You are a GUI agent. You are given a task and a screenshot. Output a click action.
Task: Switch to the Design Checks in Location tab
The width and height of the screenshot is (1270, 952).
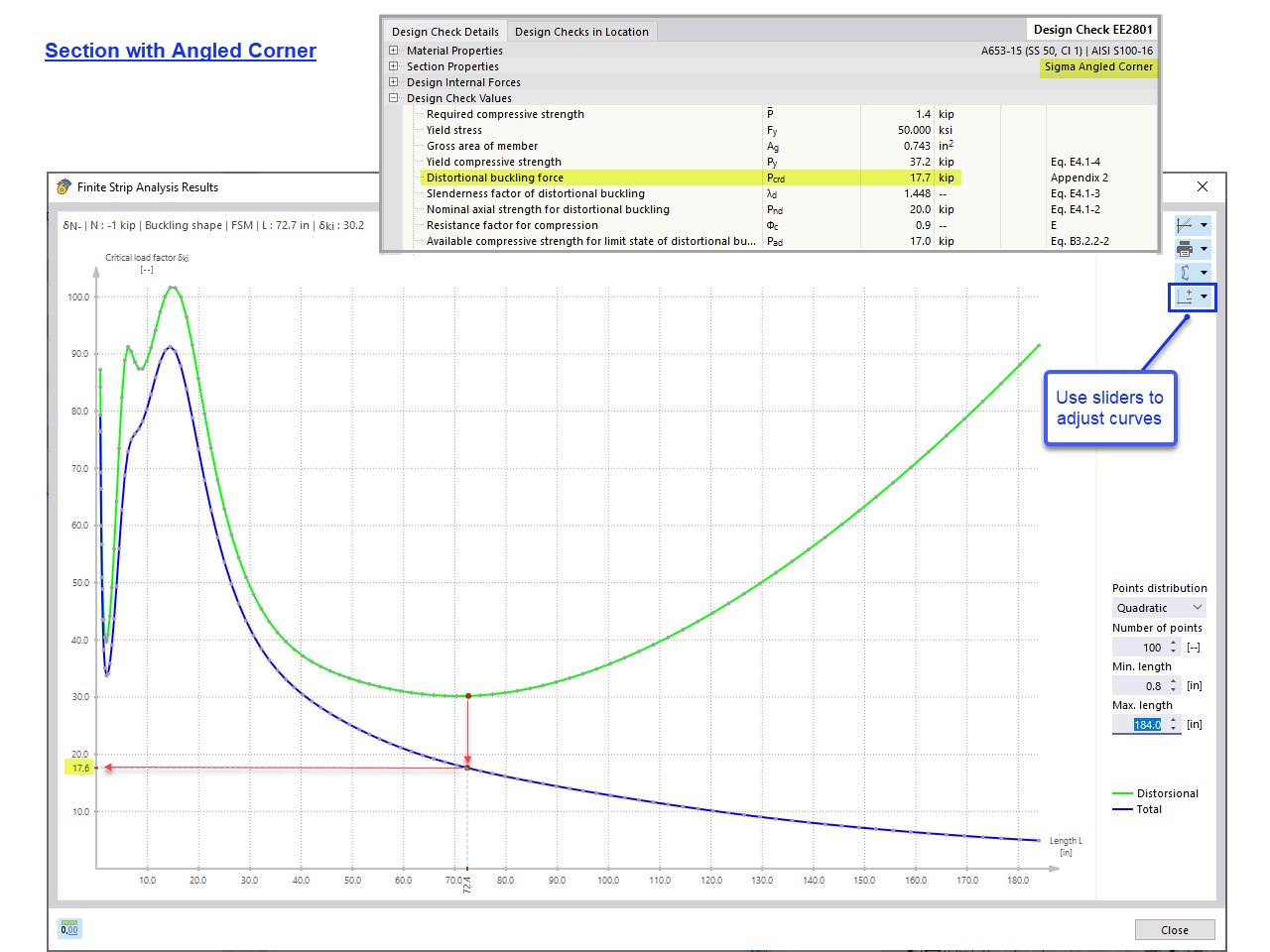pyautogui.click(x=581, y=31)
